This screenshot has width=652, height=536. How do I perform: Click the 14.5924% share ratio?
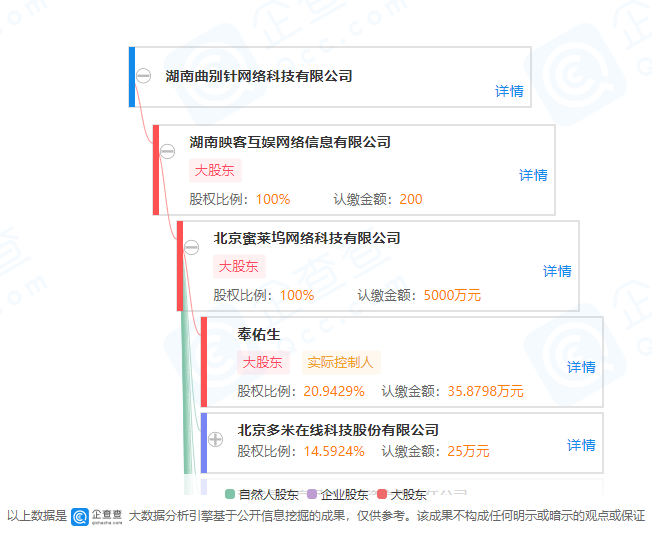[x=334, y=451]
